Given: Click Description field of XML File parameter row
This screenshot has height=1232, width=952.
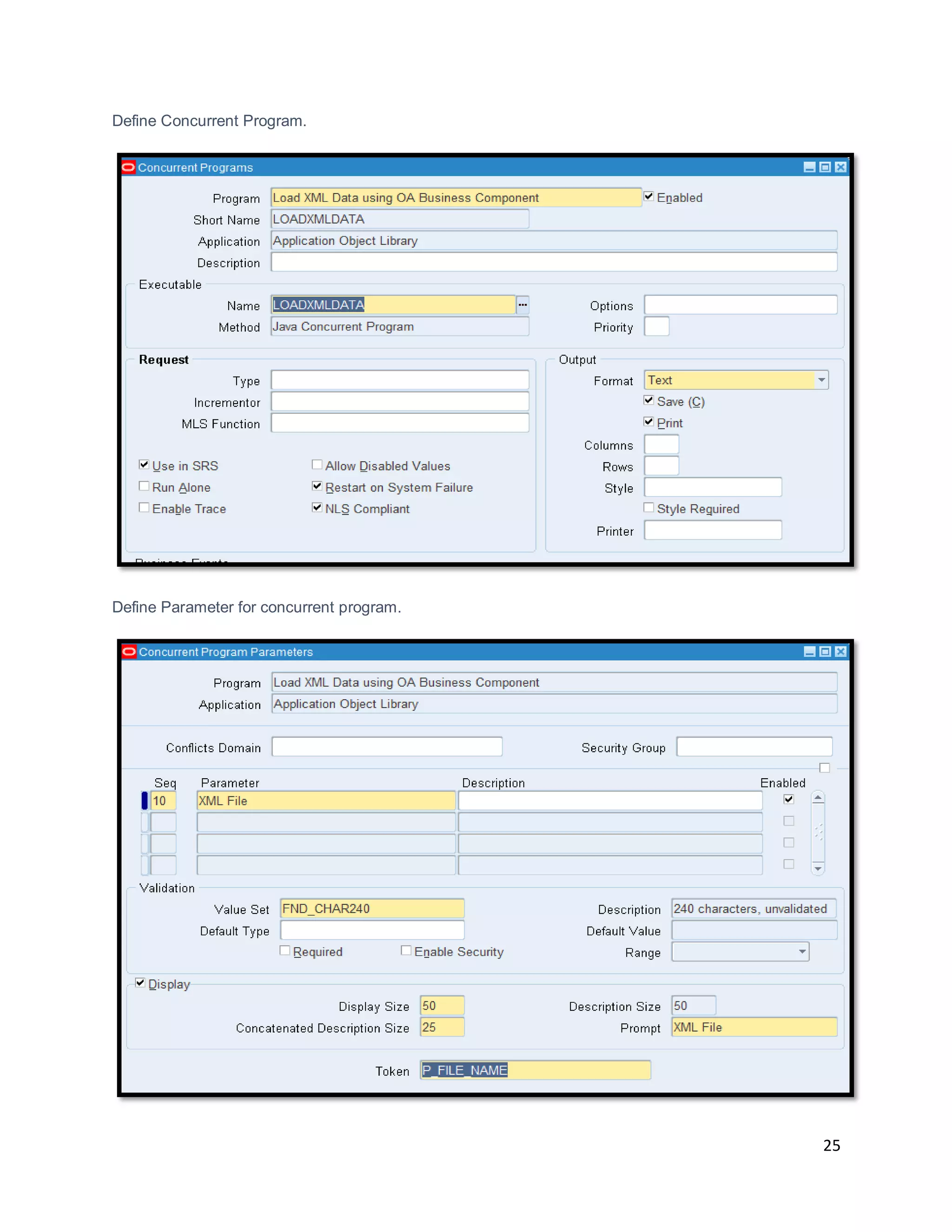Looking at the screenshot, I should click(x=610, y=801).
